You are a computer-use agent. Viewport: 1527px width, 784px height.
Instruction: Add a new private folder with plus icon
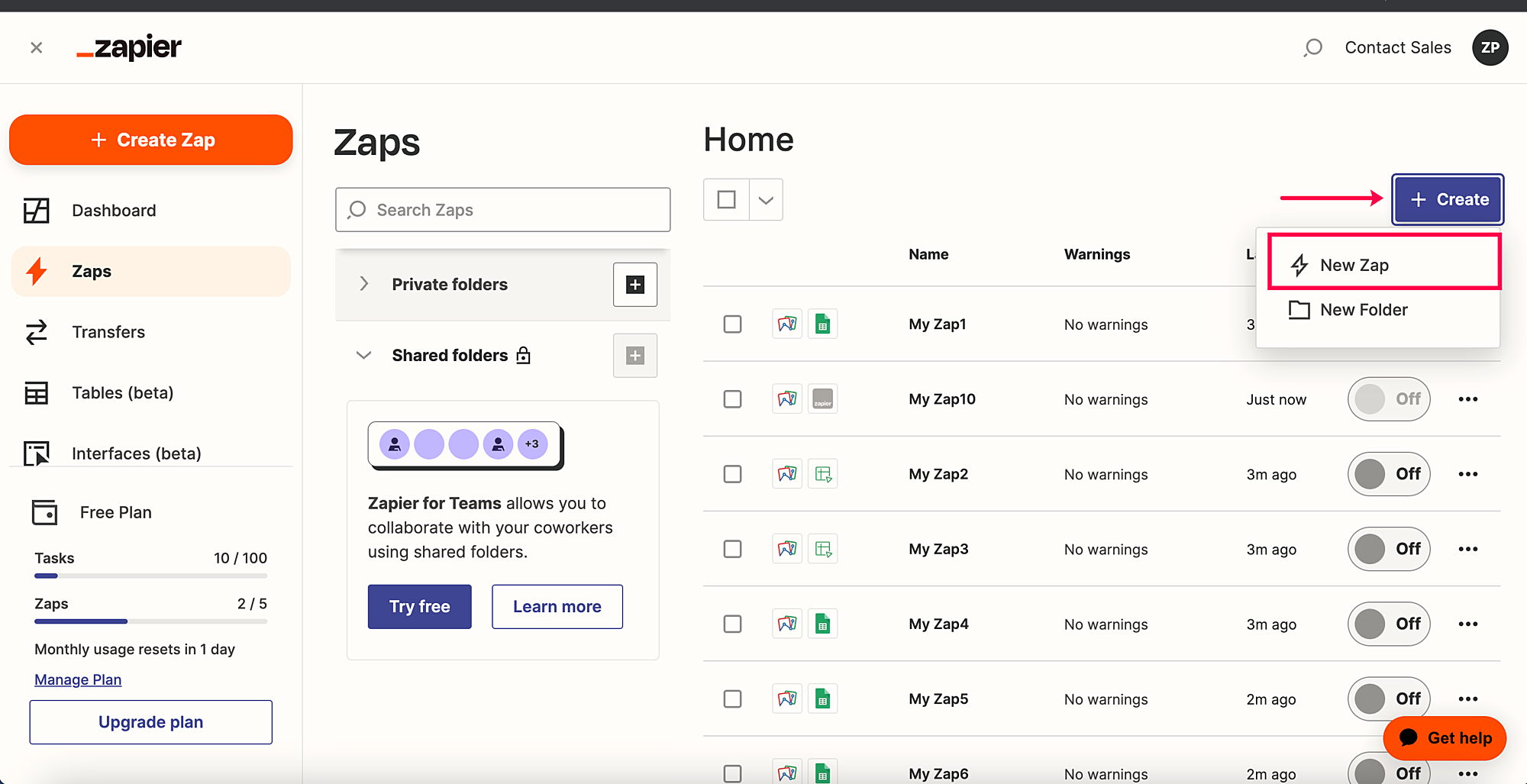pyautogui.click(x=634, y=285)
